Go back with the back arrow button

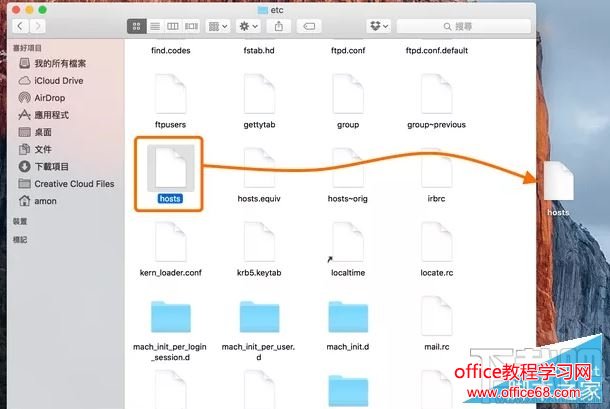[x=20, y=26]
